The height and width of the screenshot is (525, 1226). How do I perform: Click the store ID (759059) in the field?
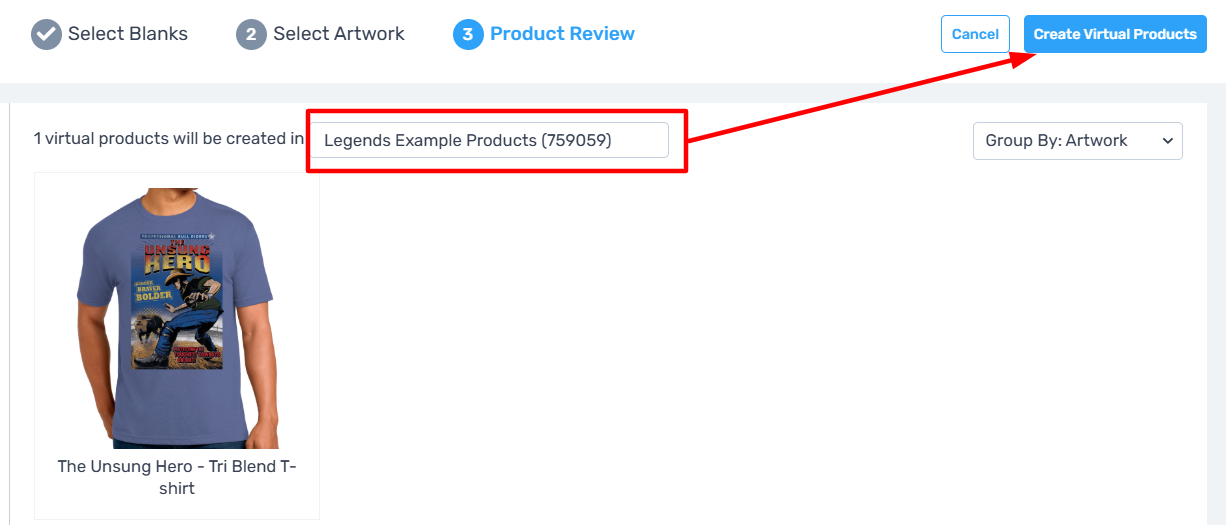(x=576, y=140)
